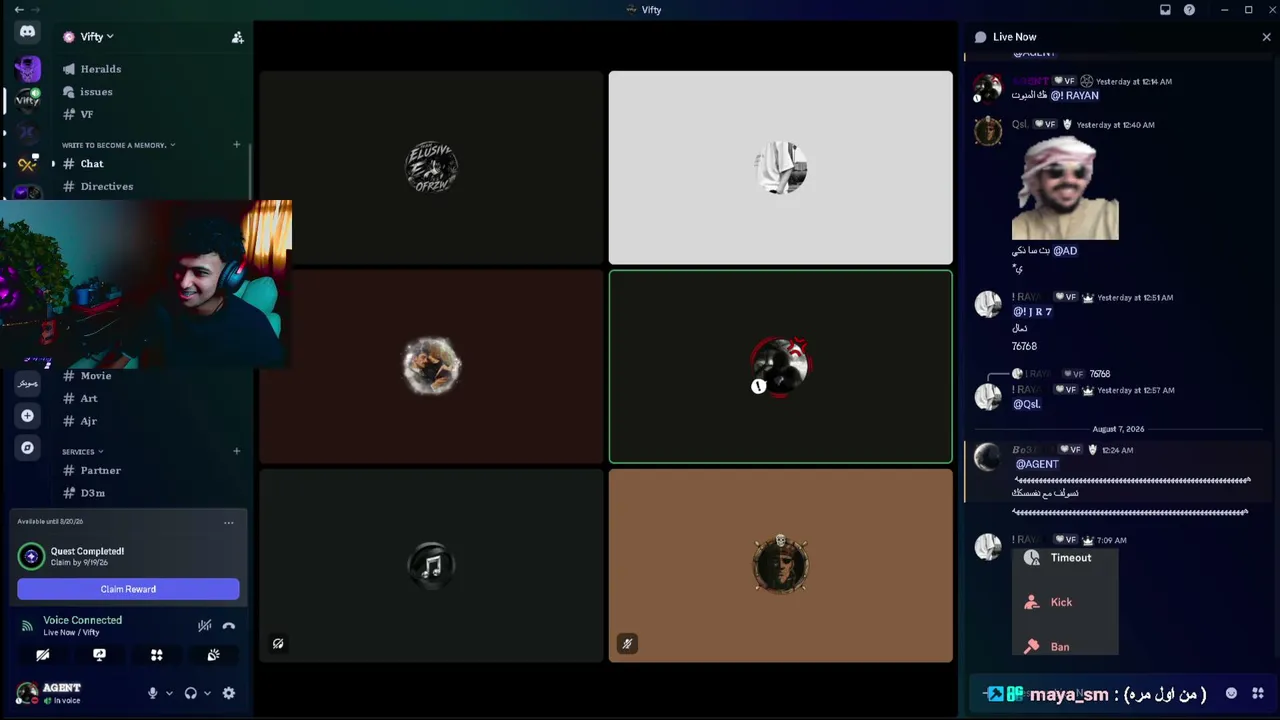
Task: Click the Claim Reward button
Action: point(128,589)
